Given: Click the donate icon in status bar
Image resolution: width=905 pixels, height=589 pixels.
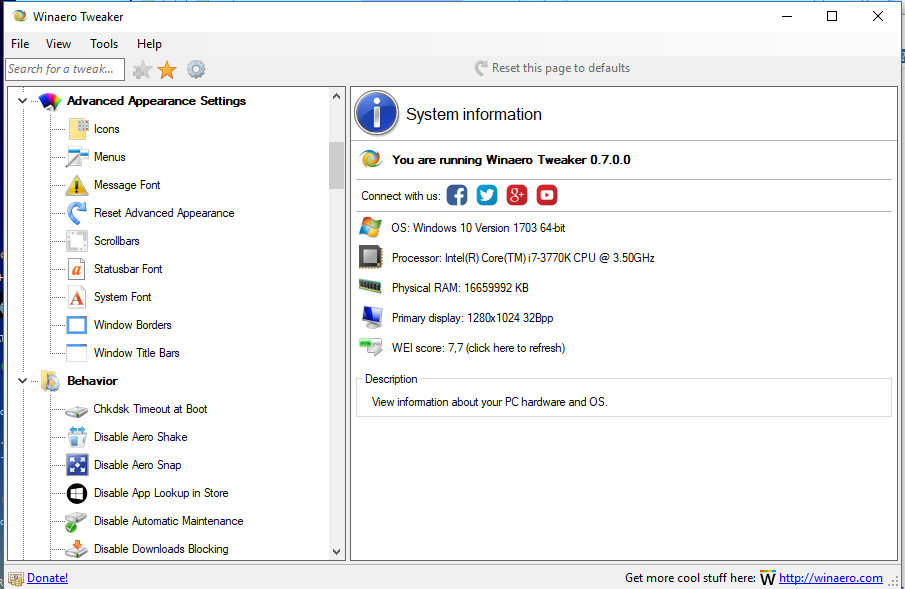Looking at the screenshot, I should pos(16,578).
